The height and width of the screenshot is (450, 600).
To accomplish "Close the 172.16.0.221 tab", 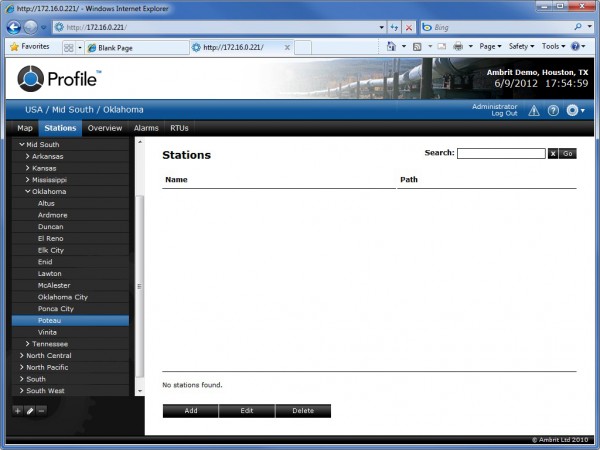I will click(x=287, y=47).
